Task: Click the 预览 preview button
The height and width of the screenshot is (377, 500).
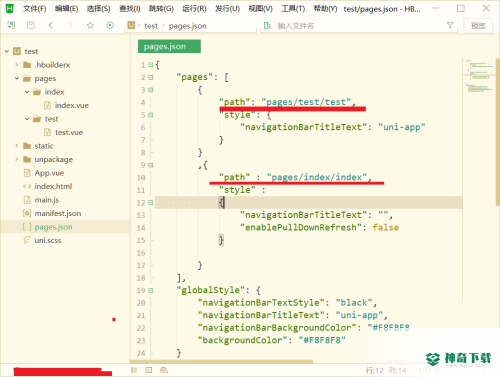Action: pos(478,25)
